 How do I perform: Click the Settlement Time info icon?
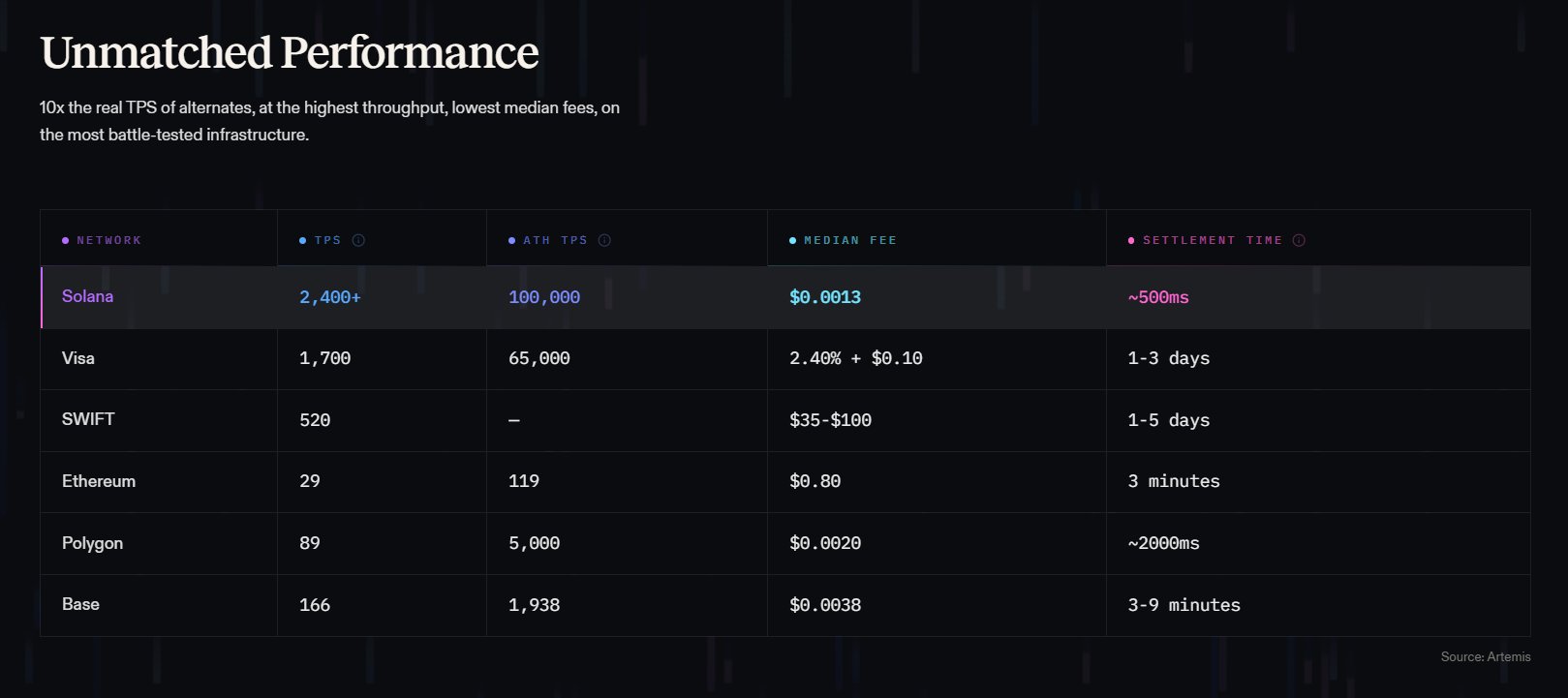(x=1299, y=240)
